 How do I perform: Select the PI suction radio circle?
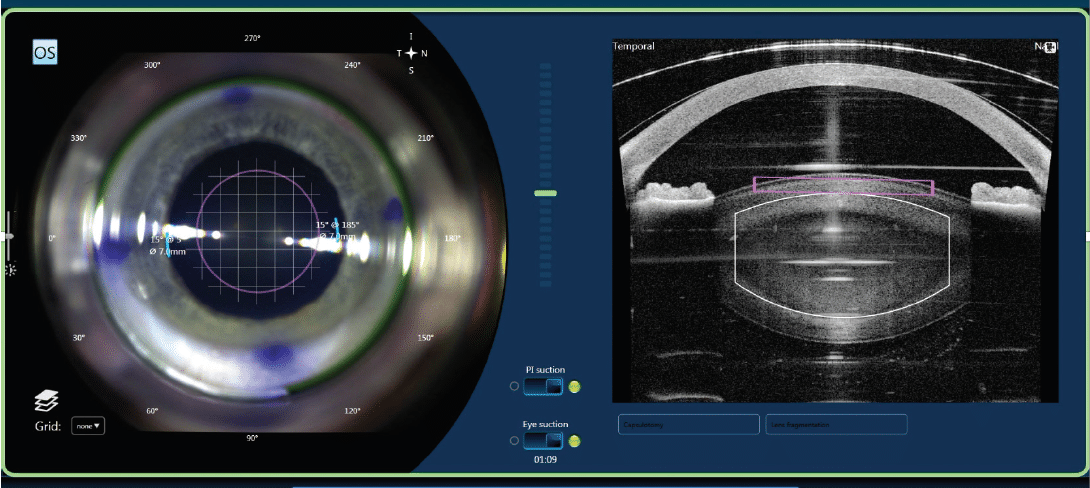coord(514,386)
